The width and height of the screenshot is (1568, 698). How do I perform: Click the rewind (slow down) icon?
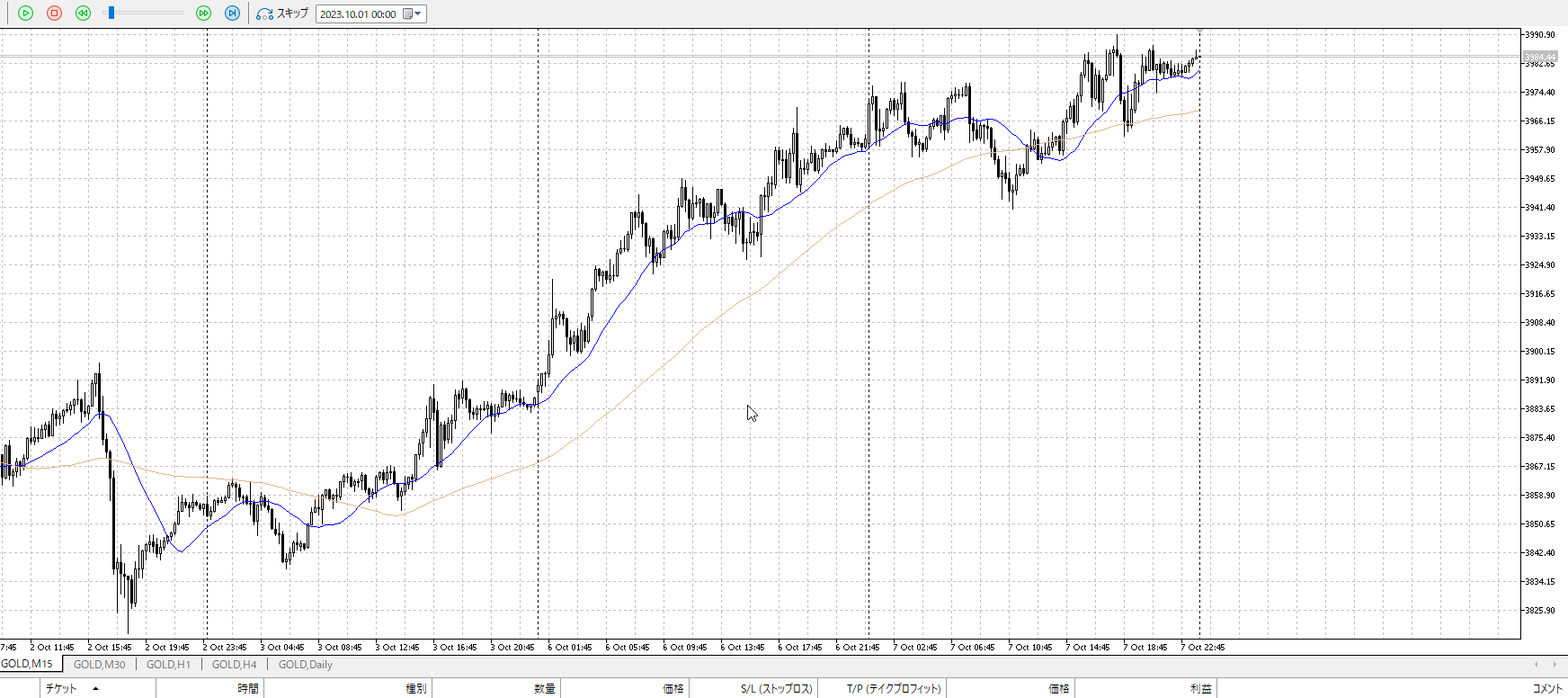click(x=83, y=13)
